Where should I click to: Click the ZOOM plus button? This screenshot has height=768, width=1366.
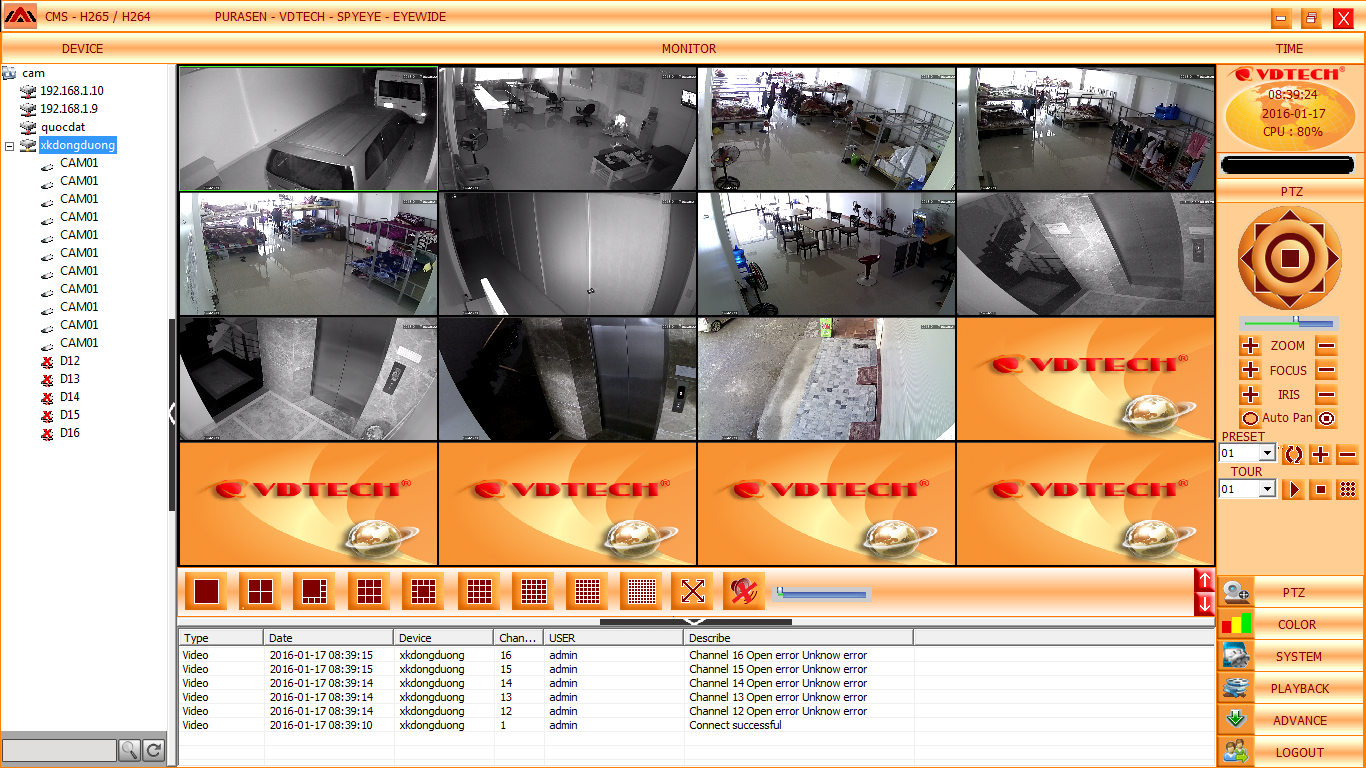[1250, 346]
